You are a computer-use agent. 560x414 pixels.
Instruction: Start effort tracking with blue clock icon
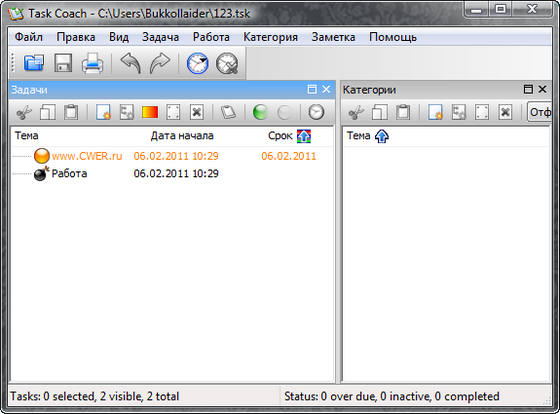pos(198,63)
